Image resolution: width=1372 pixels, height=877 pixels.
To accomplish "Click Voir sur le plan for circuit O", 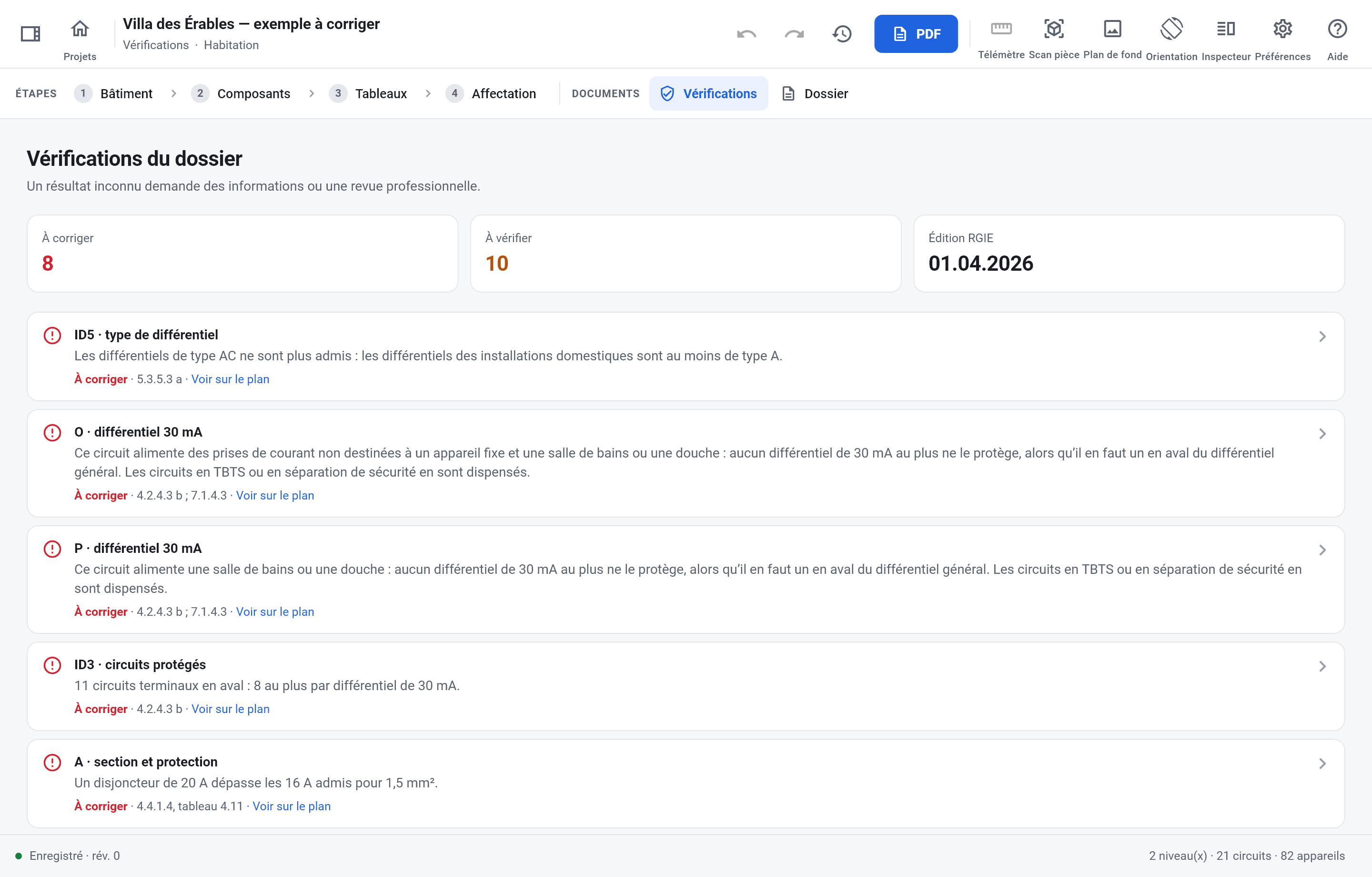I will point(275,496).
